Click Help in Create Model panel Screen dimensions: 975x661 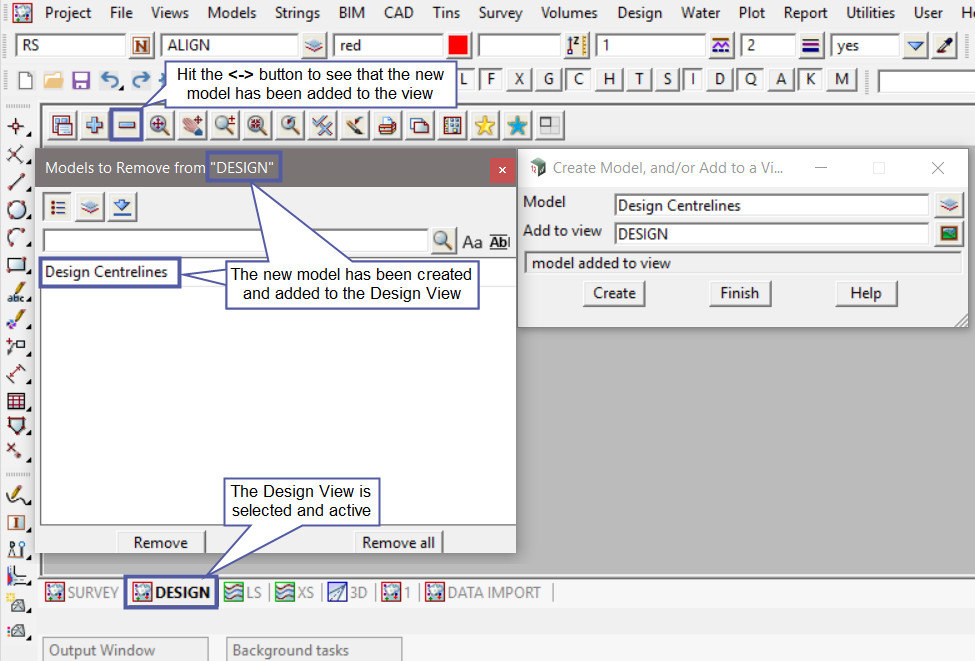(x=866, y=293)
